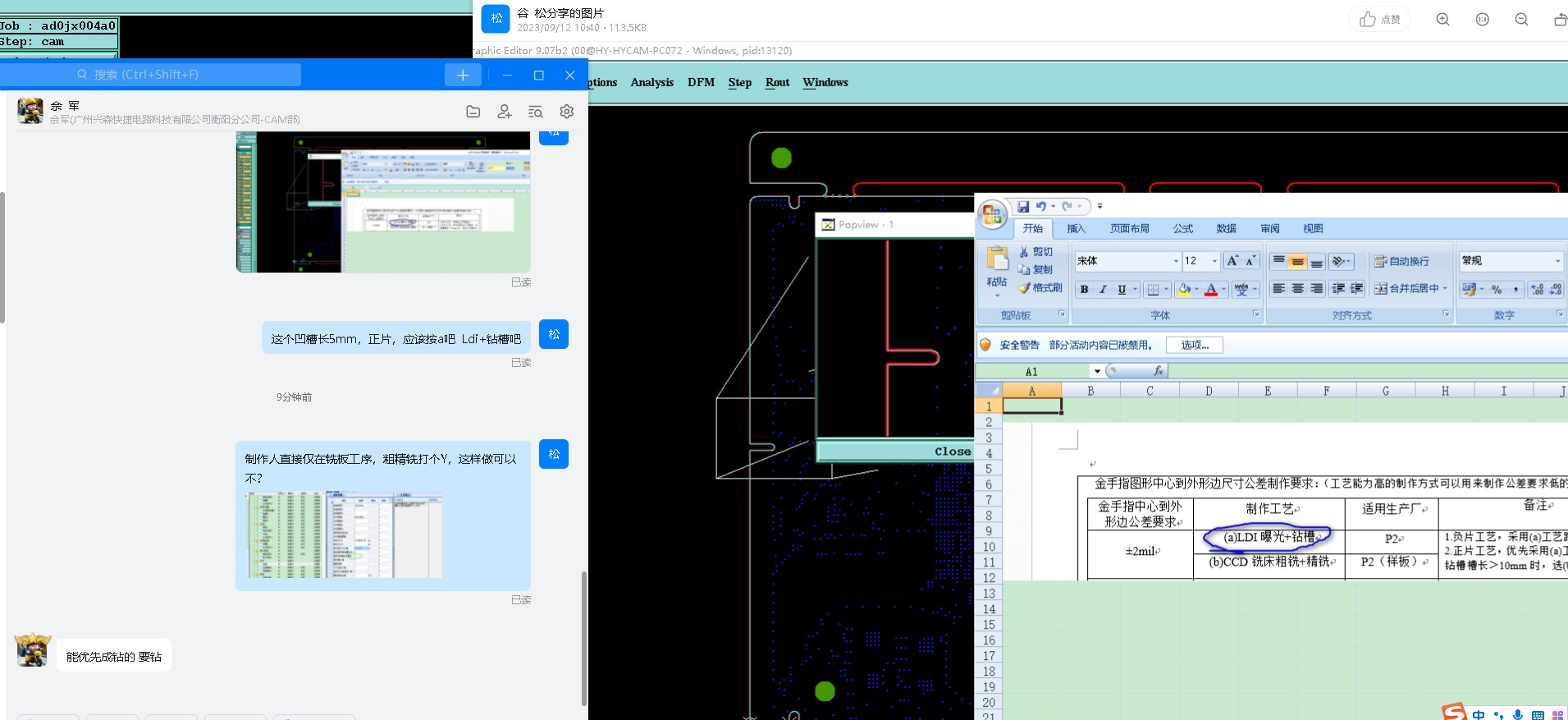
Task: Open the Rout menu in Graphic Editor
Action: (x=777, y=82)
